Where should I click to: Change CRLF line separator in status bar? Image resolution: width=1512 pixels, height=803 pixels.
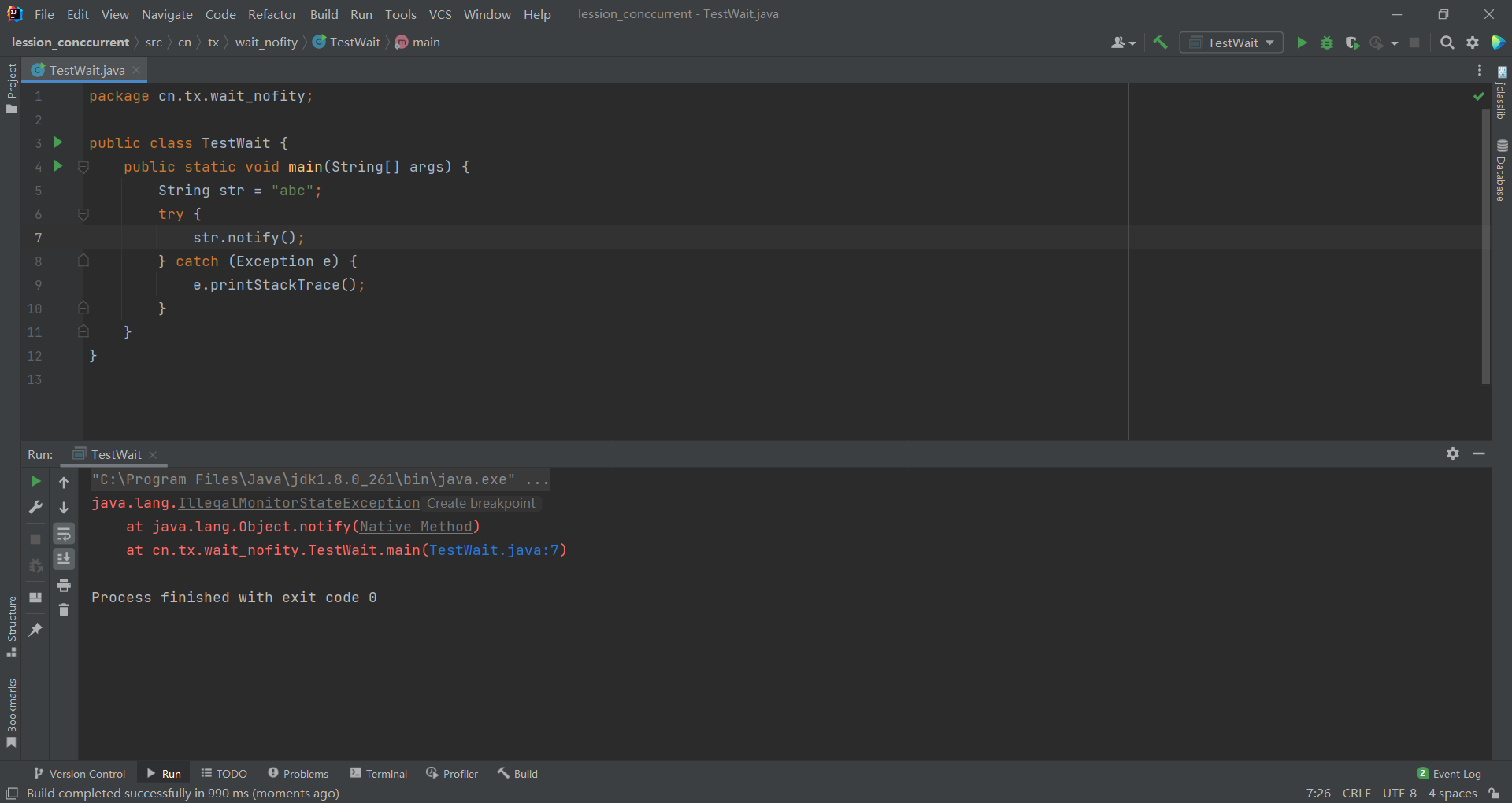click(1357, 793)
